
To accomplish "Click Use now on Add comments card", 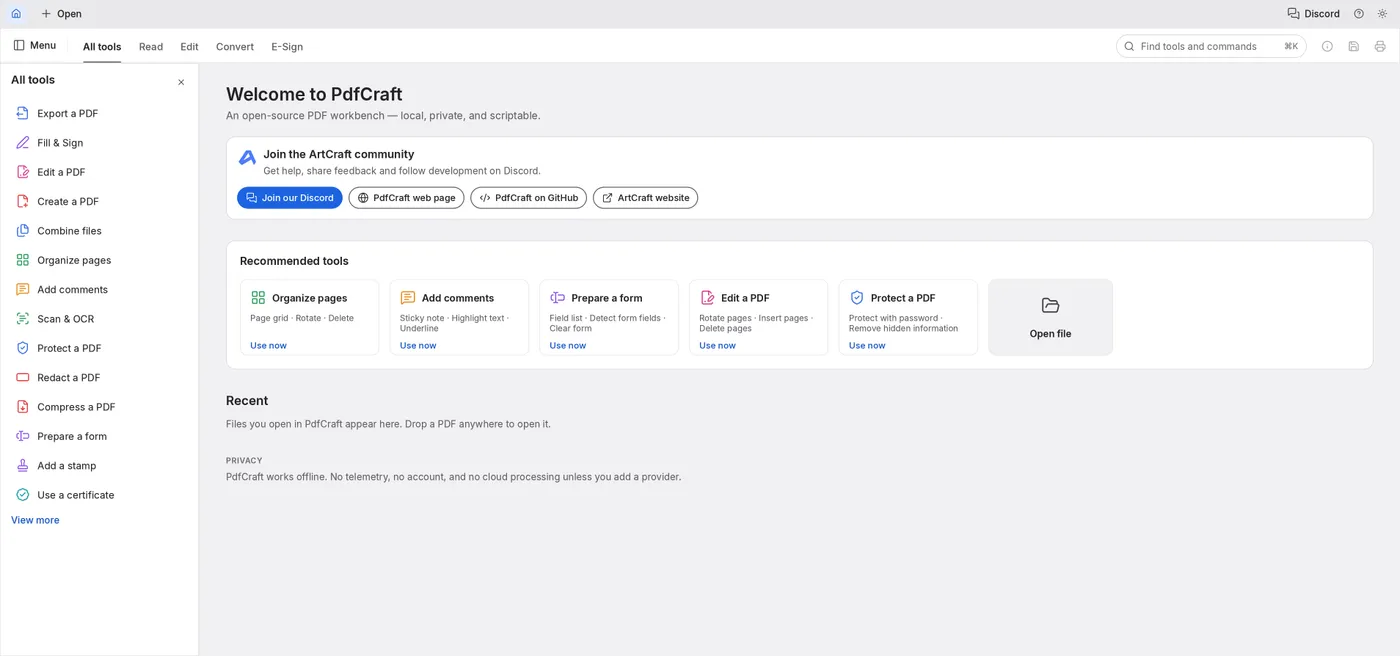I will coord(418,346).
